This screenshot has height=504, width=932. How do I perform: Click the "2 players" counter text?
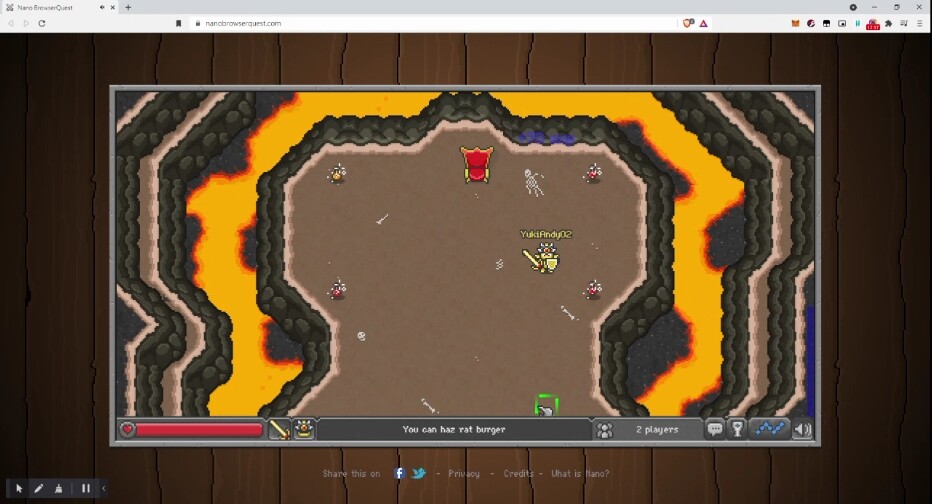coord(657,429)
